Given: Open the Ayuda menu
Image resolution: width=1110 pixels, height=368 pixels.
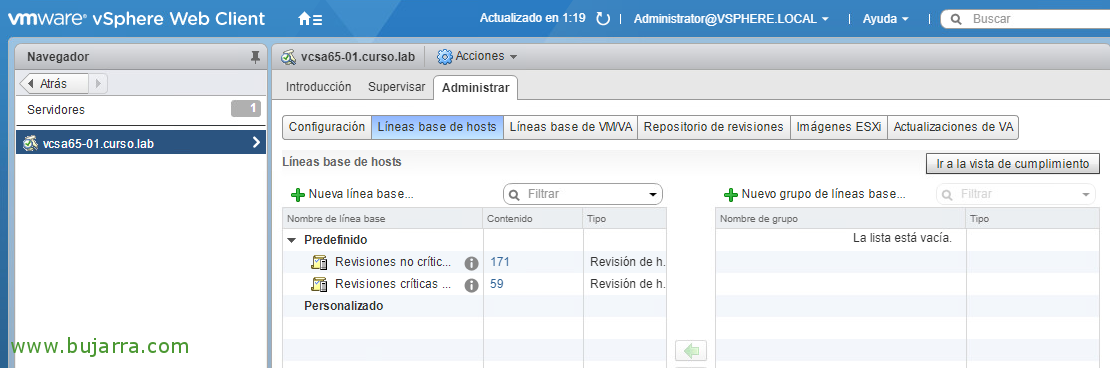Looking at the screenshot, I should tap(886, 19).
